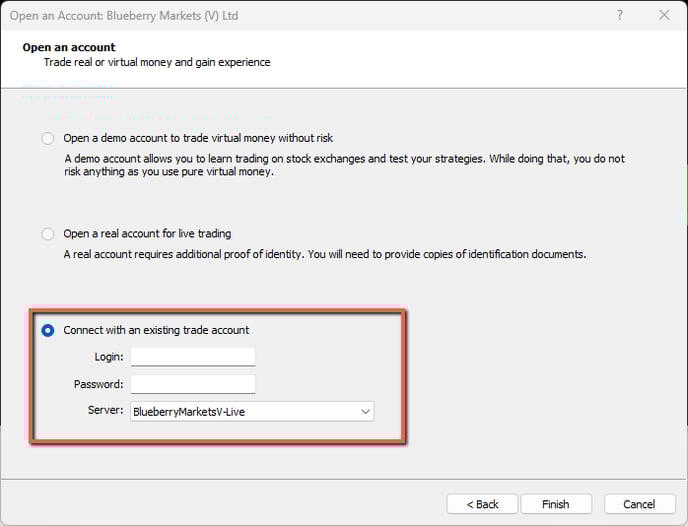This screenshot has width=688, height=526.
Task: Click "Connect with an existing trade account" label
Action: (156, 330)
